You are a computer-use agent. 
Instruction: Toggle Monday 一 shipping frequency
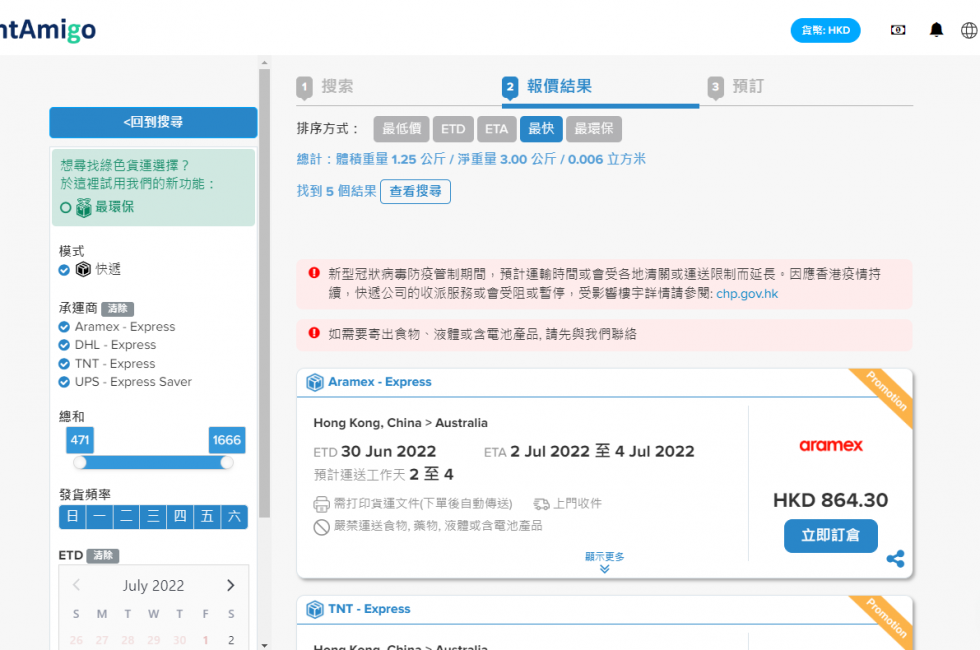point(99,517)
